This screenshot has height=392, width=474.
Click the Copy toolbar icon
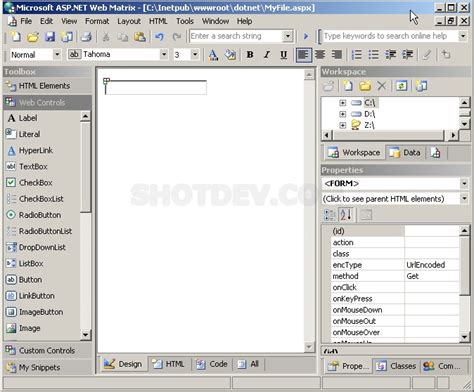[123, 36]
